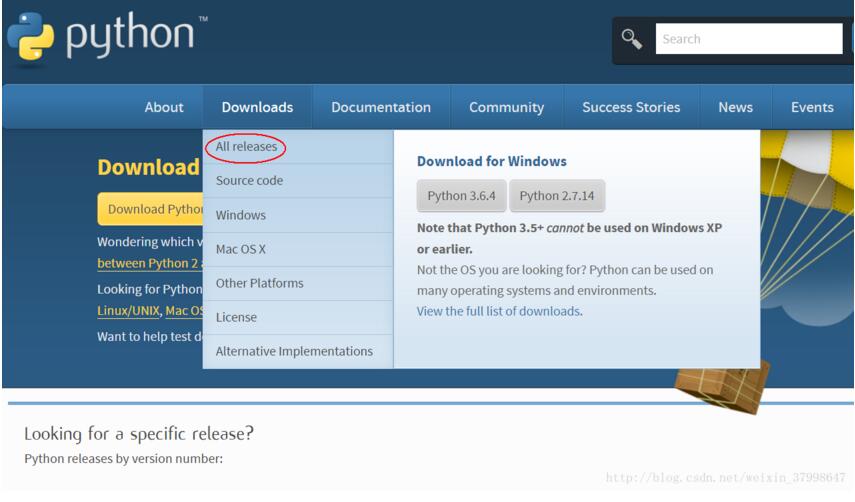Select Source code in Downloads submenu

point(298,180)
